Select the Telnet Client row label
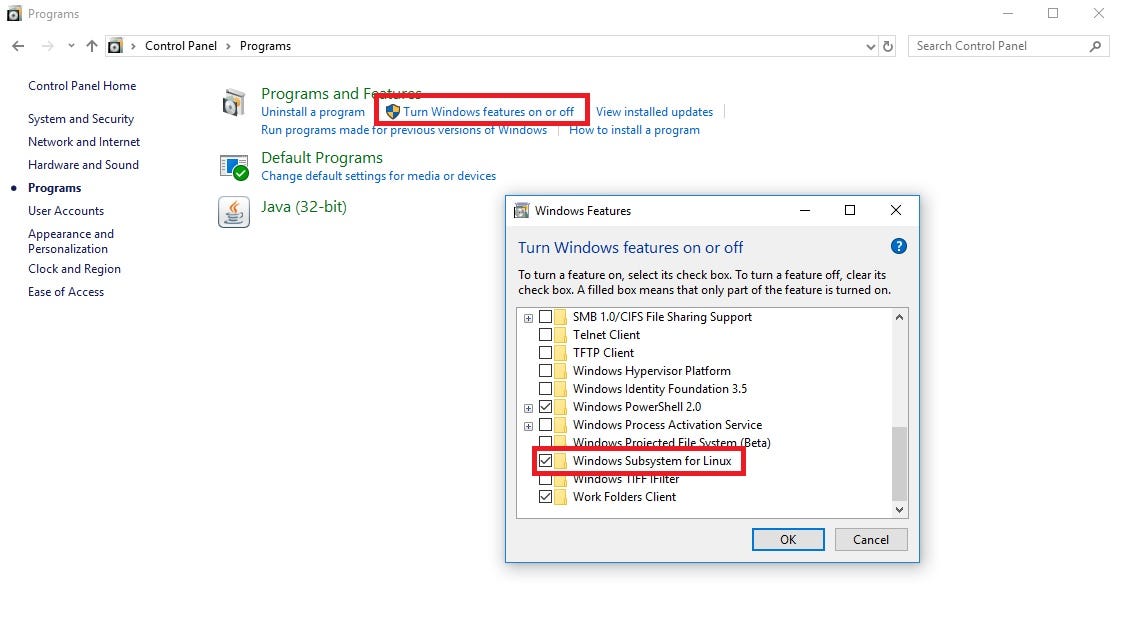Image resolution: width=1122 pixels, height=630 pixels. click(607, 334)
